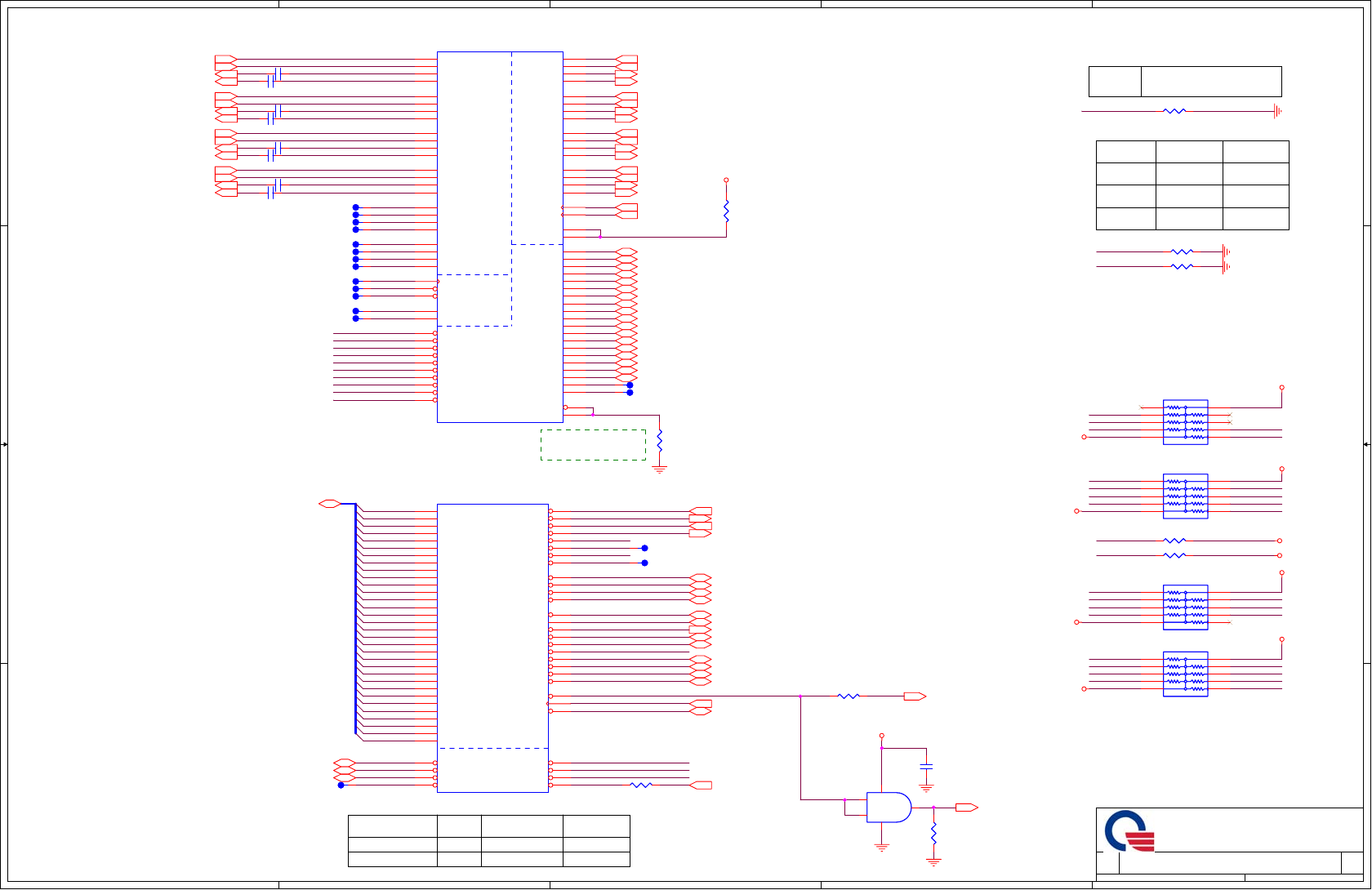This screenshot has width=1372, height=890.
Task: Select the pull-down resistor at AND gate output
Action: pyautogui.click(x=933, y=834)
